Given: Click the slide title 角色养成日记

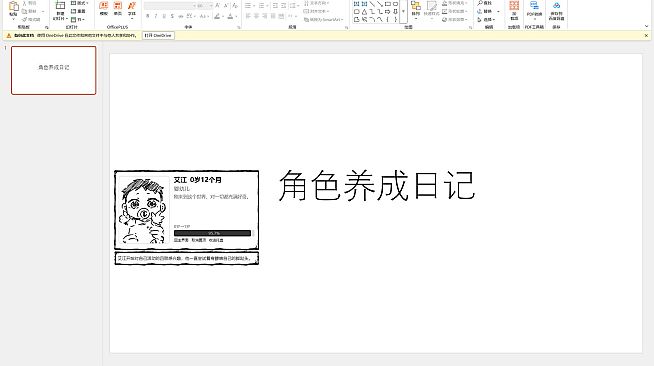Looking at the screenshot, I should pos(377,186).
